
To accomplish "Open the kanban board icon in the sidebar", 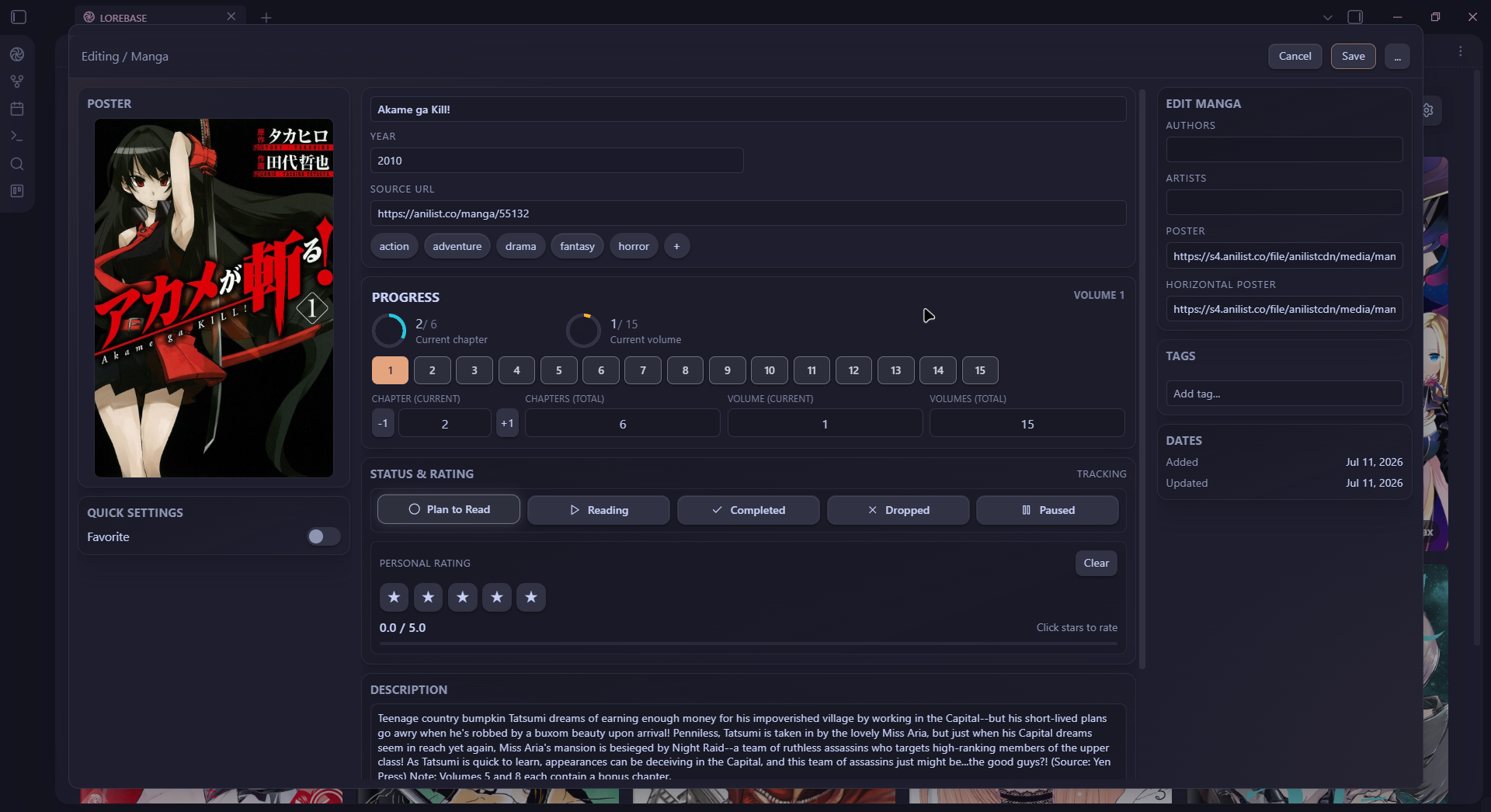I will (17, 191).
